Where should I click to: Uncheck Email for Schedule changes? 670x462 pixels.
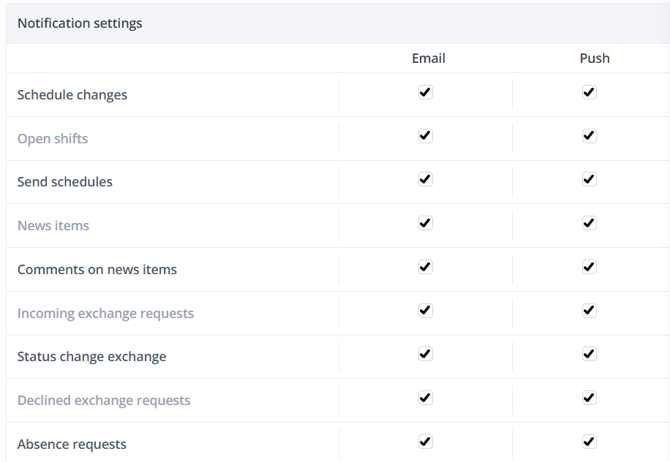(425, 92)
